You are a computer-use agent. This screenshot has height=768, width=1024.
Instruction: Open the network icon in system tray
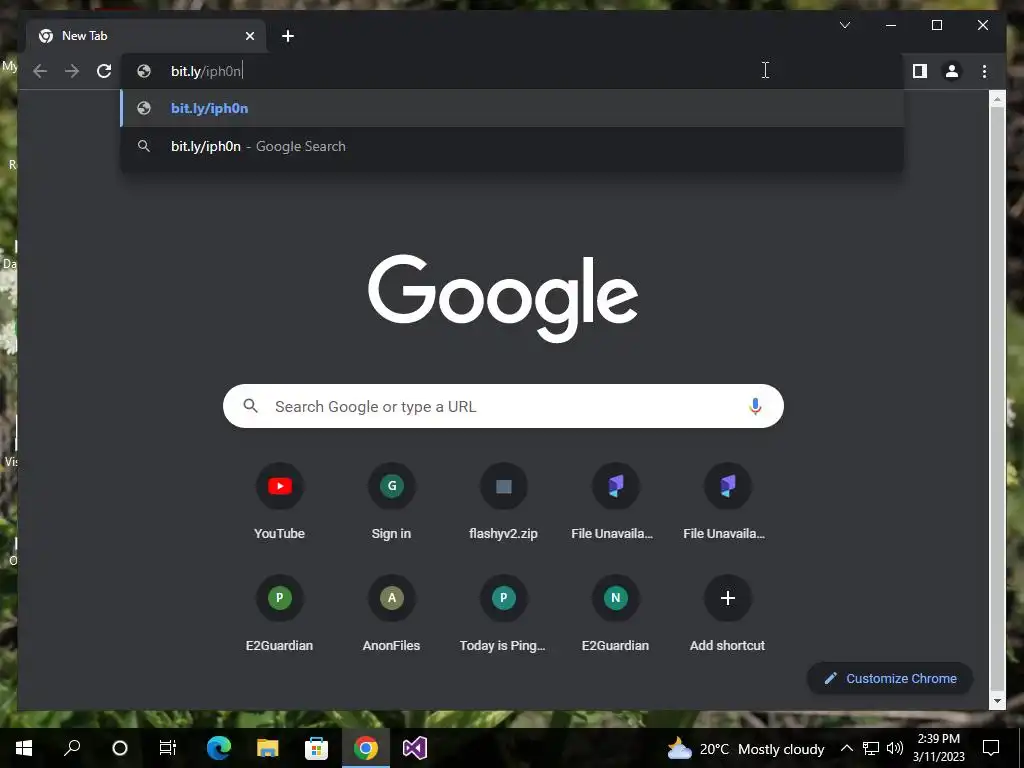(871, 748)
